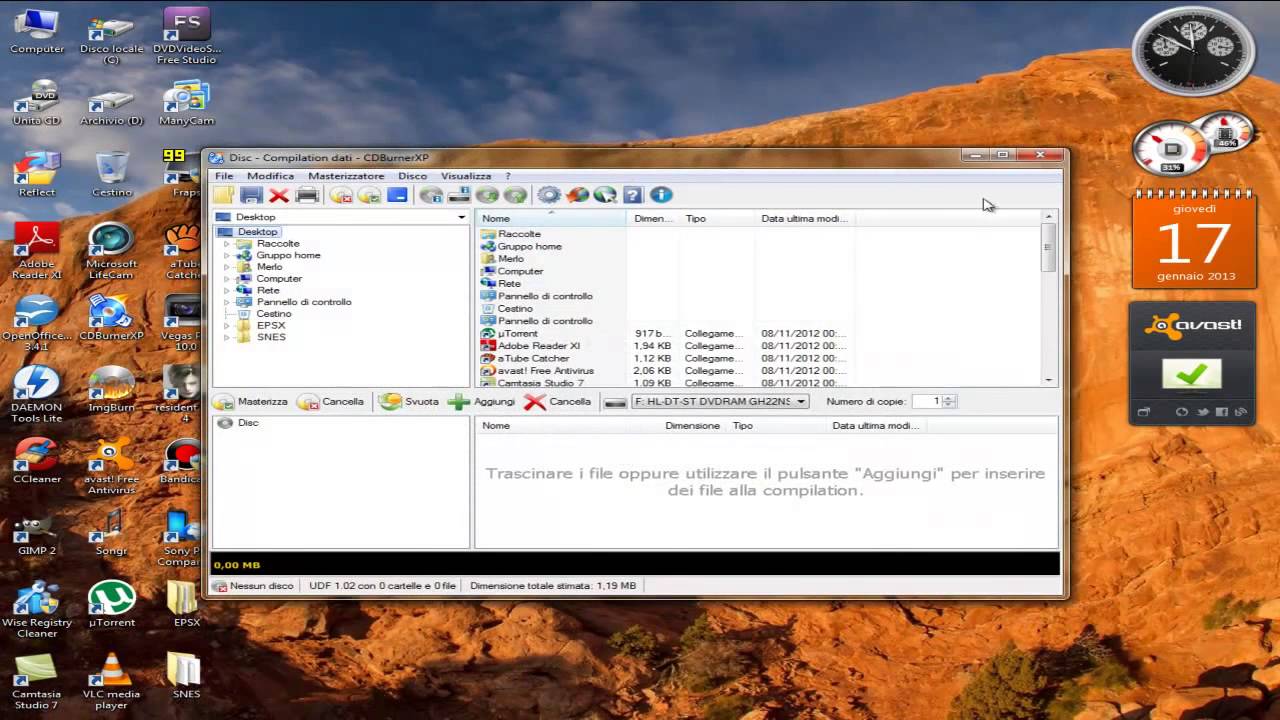Click the drive information toolbar icon

[459, 195]
